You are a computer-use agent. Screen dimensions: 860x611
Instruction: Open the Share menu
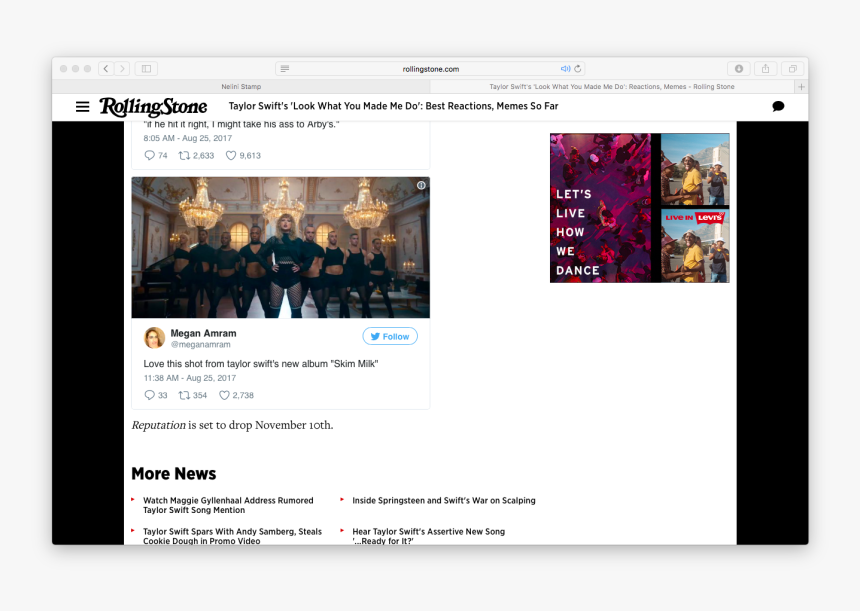tap(766, 69)
